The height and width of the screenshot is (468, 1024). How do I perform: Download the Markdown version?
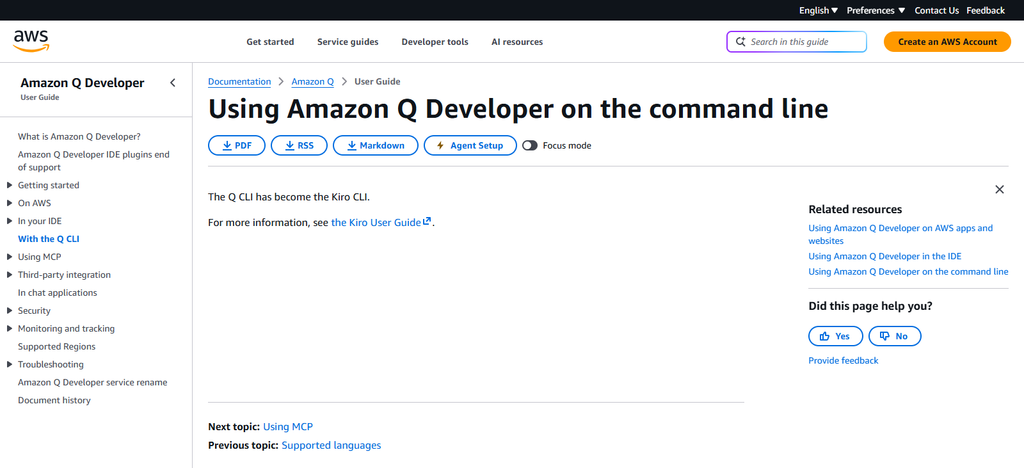click(376, 146)
